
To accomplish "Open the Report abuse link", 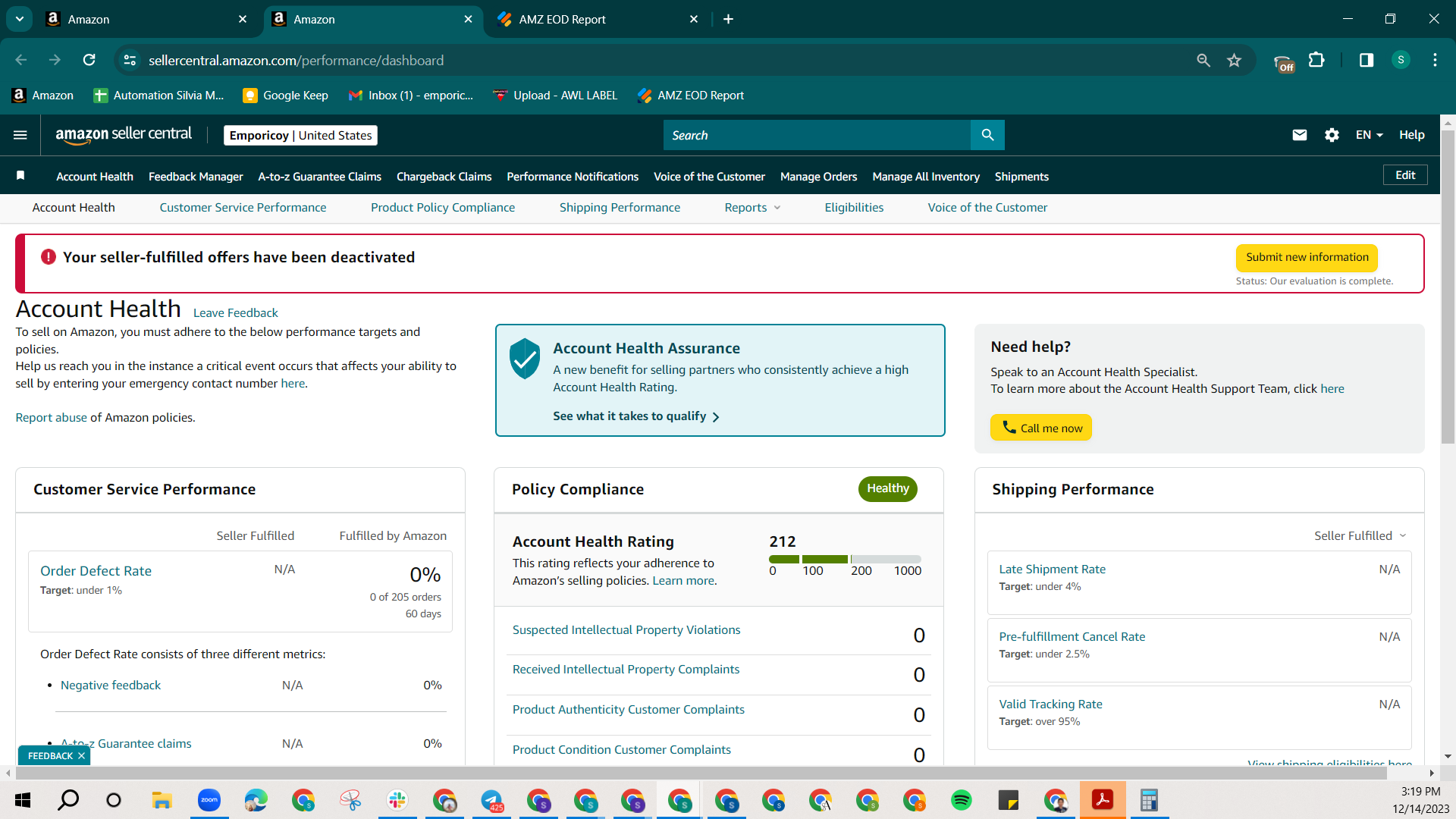I will (51, 418).
